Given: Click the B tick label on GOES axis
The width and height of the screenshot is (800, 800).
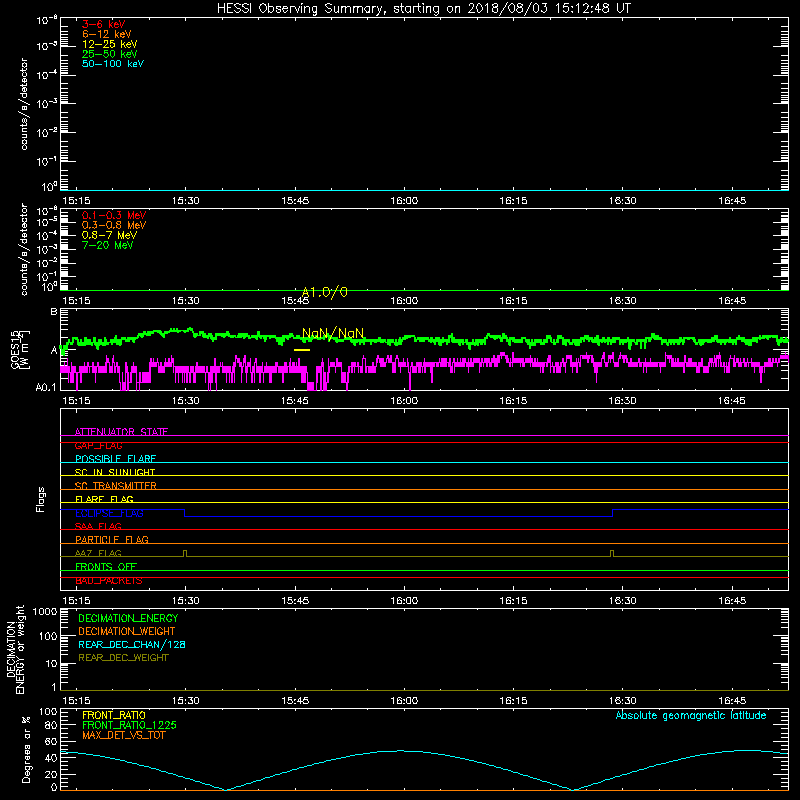Looking at the screenshot, I should (x=54, y=312).
